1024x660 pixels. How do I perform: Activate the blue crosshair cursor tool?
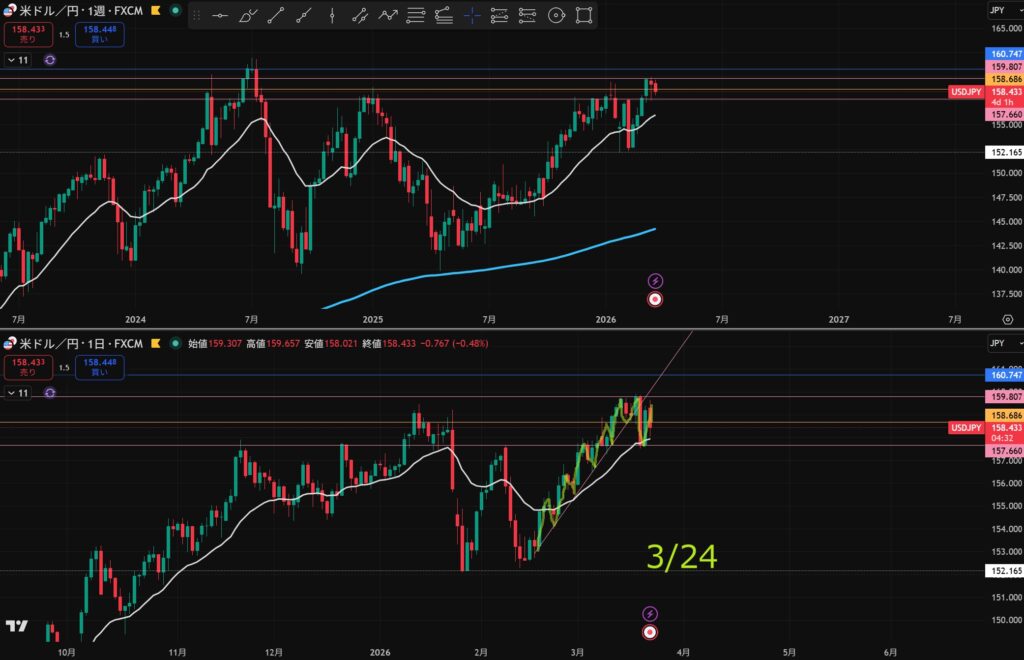(x=472, y=15)
